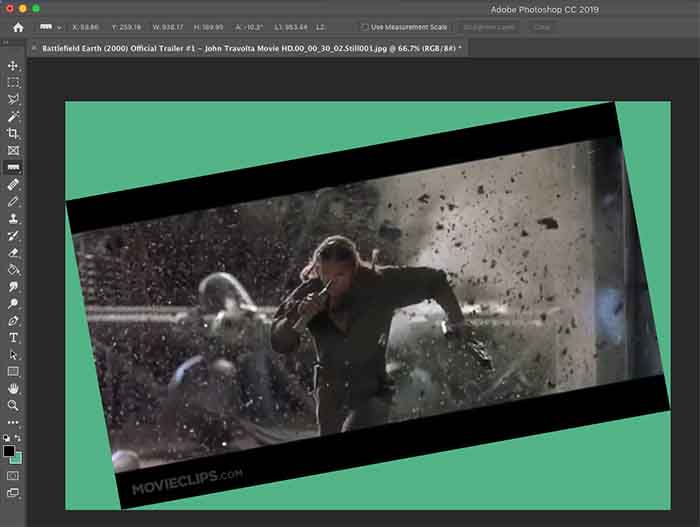
Task: Open the black foreground color swatch
Action: click(x=9, y=451)
